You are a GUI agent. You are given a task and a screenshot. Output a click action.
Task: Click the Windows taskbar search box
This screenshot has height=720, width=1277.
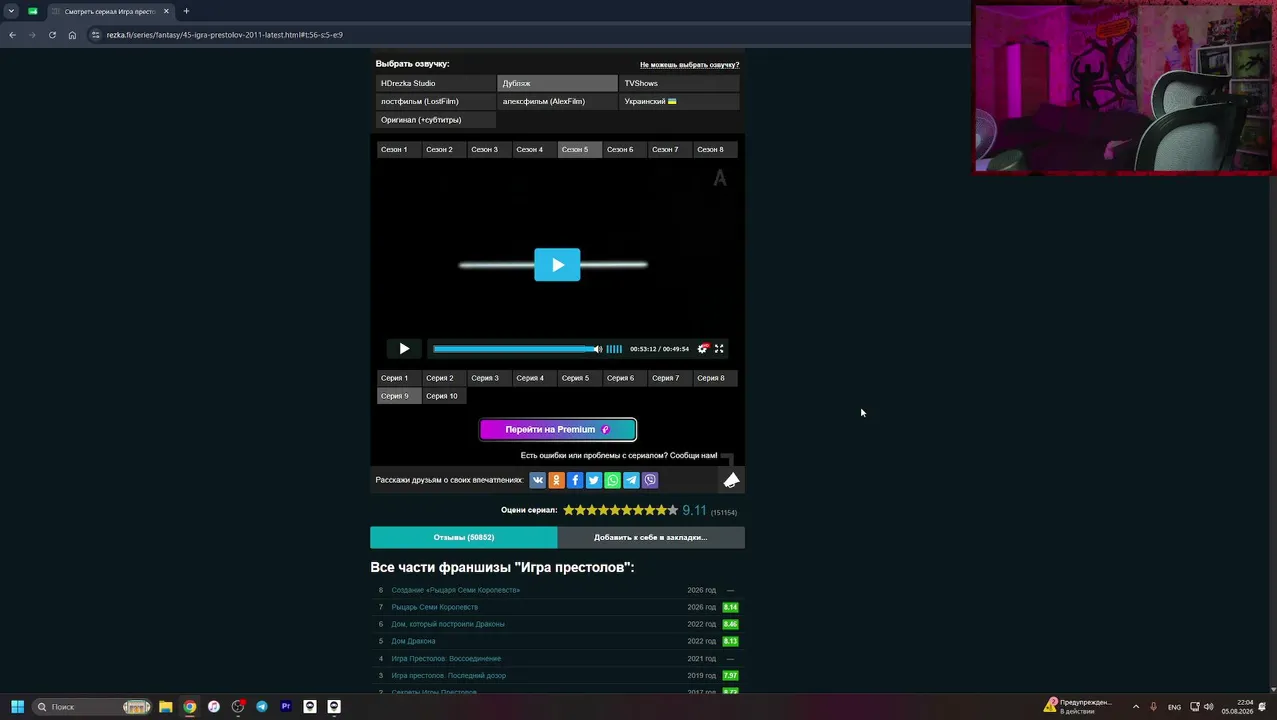[92, 707]
